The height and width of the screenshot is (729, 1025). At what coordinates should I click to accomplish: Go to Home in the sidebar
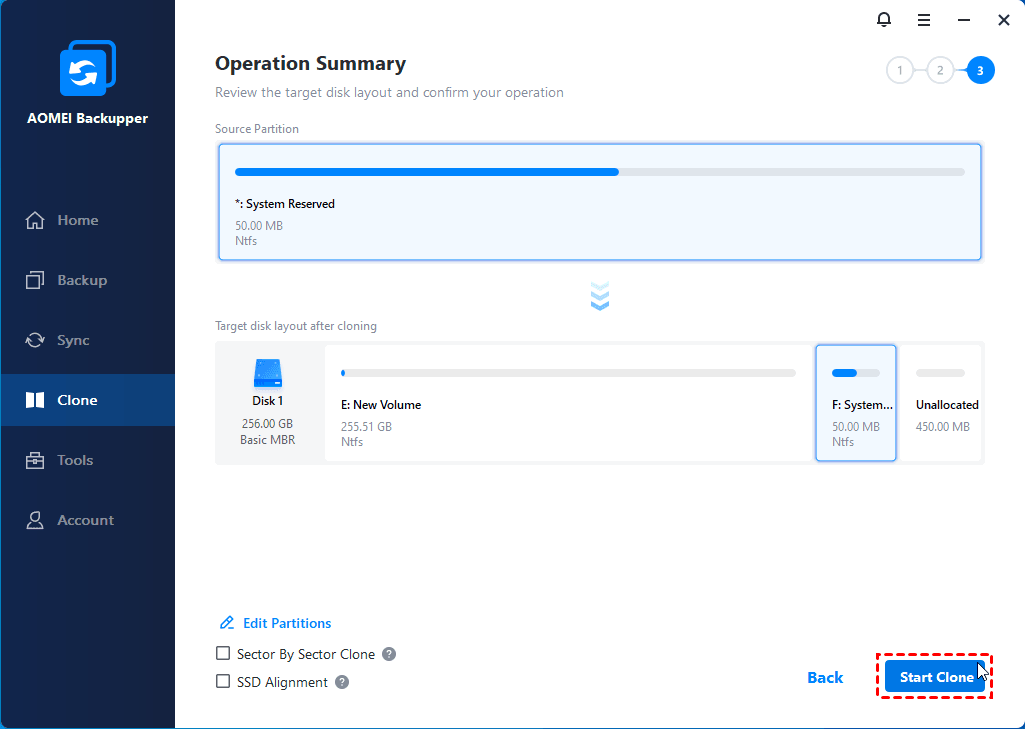(77, 220)
